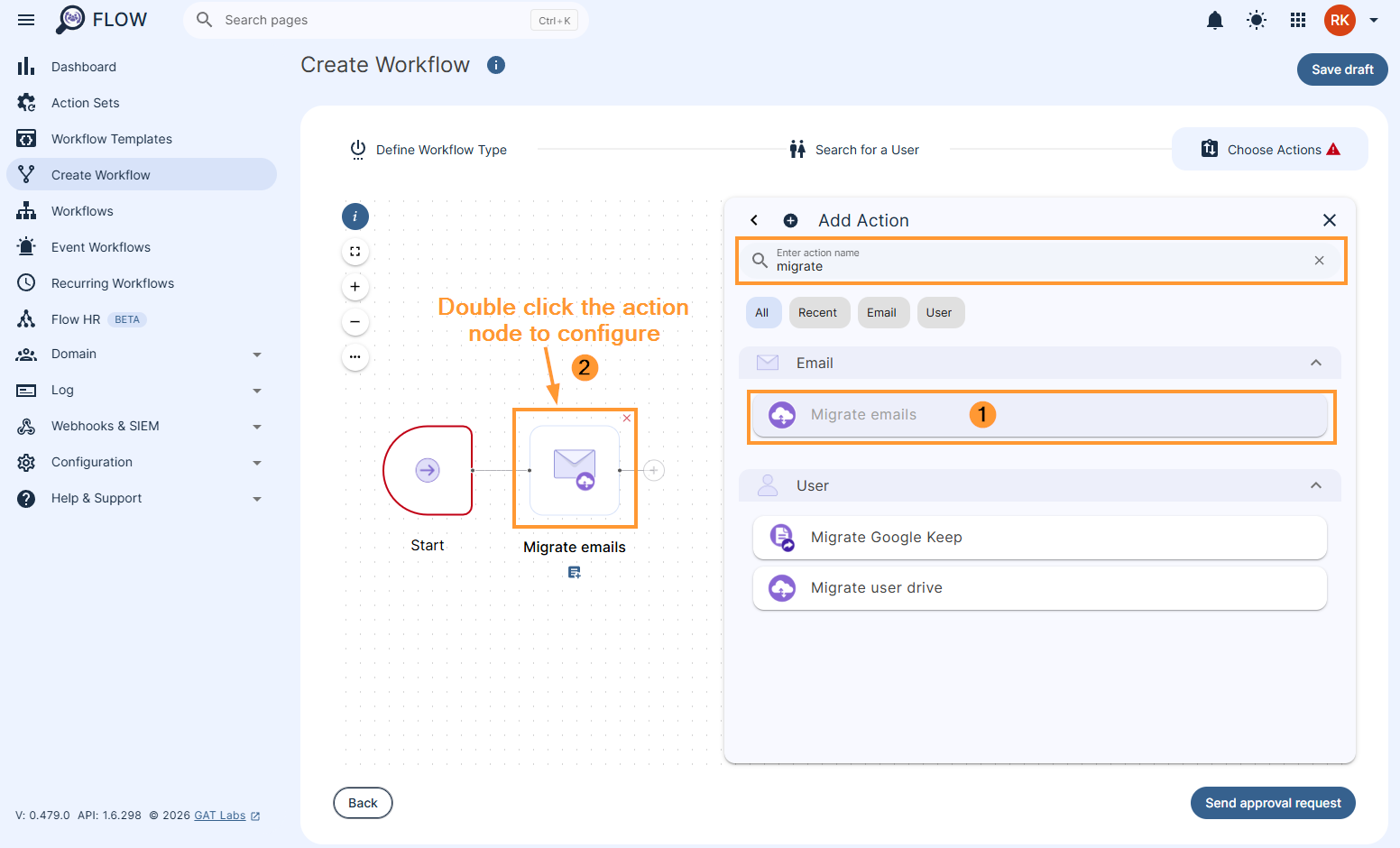Image resolution: width=1400 pixels, height=848 pixels.
Task: Click the Event Workflows alarm icon
Action: point(26,247)
